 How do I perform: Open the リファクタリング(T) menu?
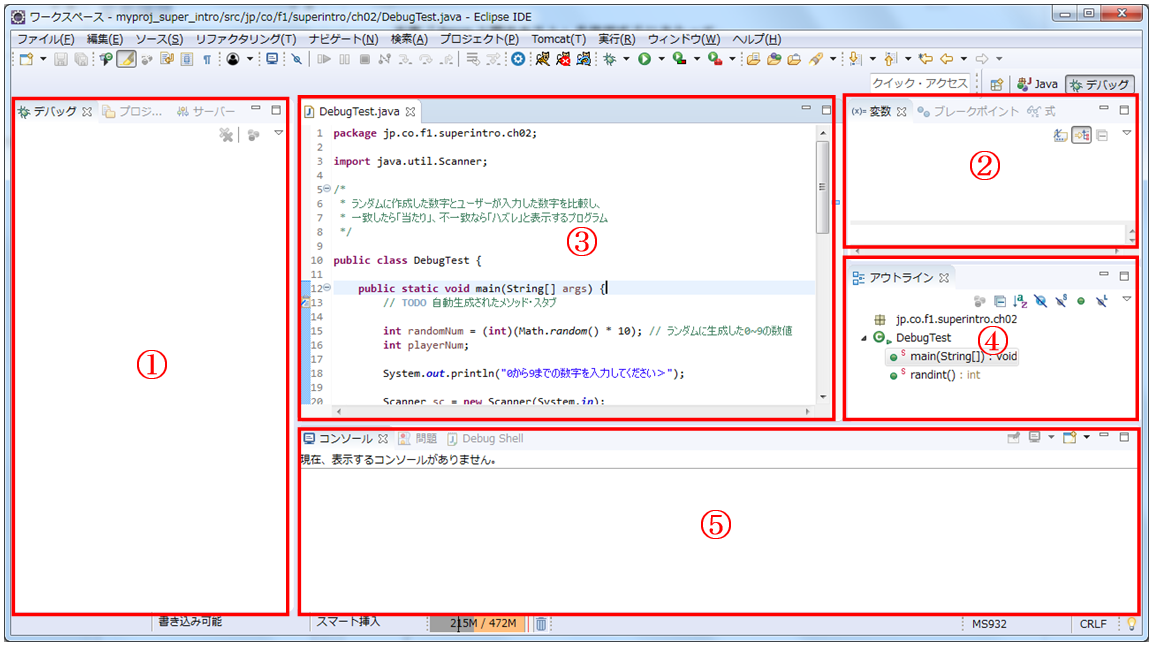tap(246, 39)
